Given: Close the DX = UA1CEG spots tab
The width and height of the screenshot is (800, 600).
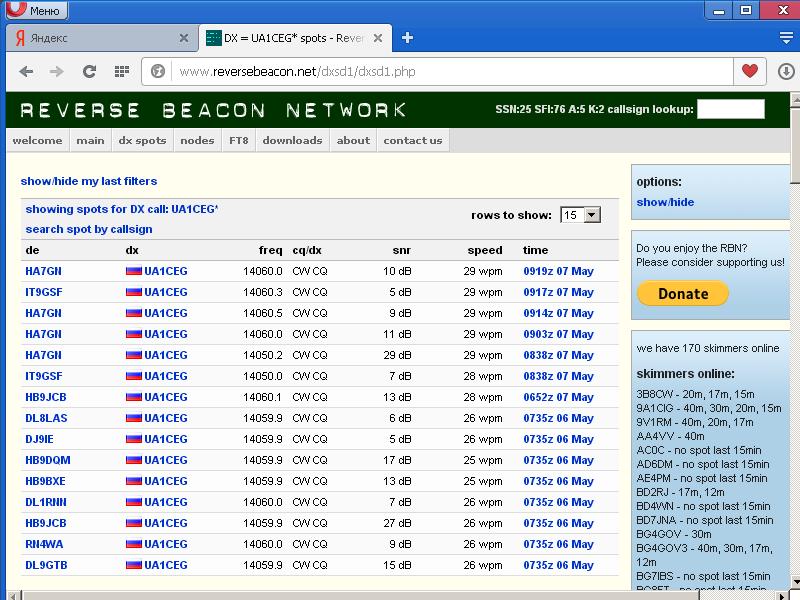Looking at the screenshot, I should tap(378, 38).
